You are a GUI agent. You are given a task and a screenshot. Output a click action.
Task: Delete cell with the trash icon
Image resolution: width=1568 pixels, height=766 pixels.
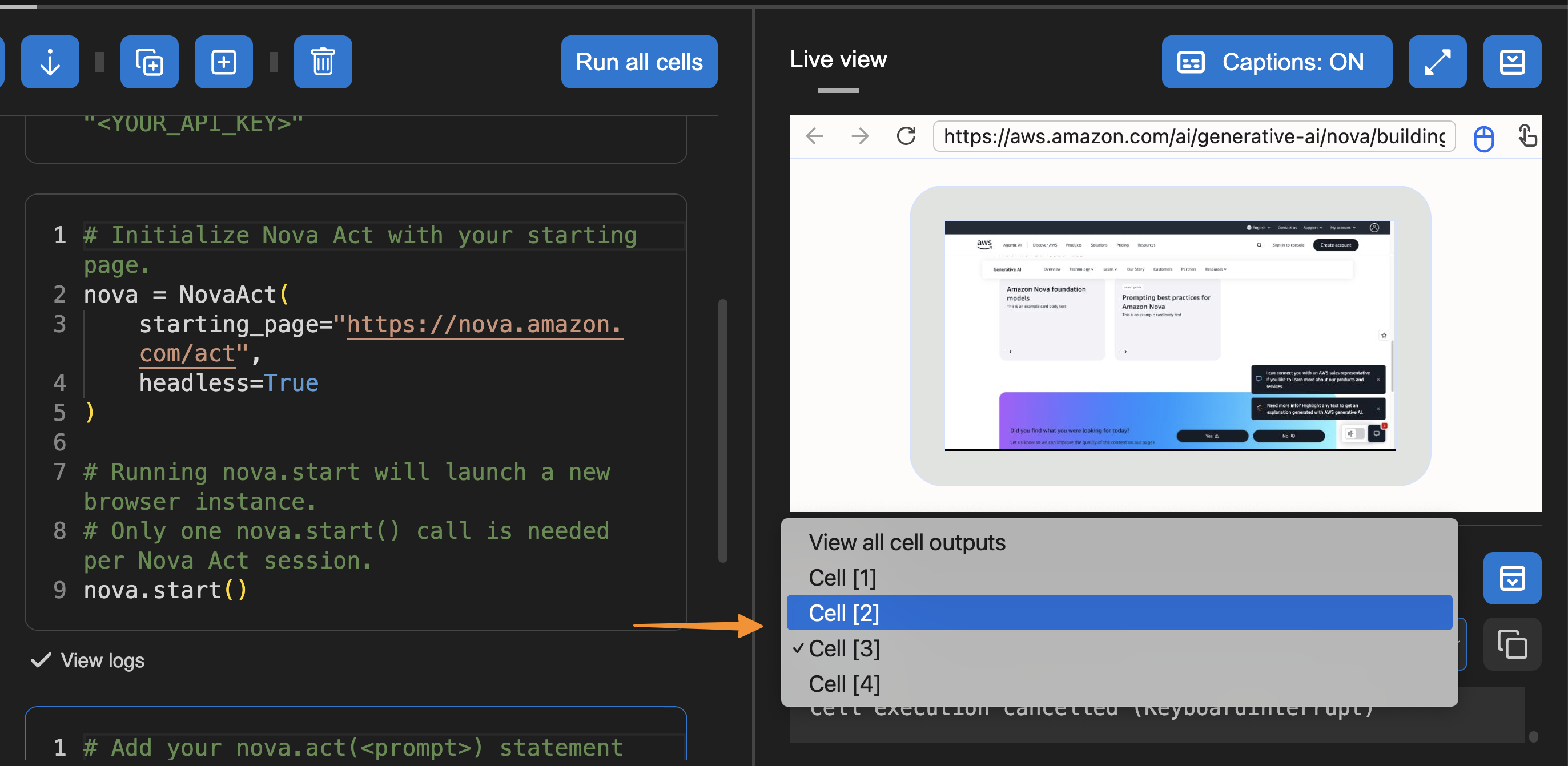[x=323, y=62]
